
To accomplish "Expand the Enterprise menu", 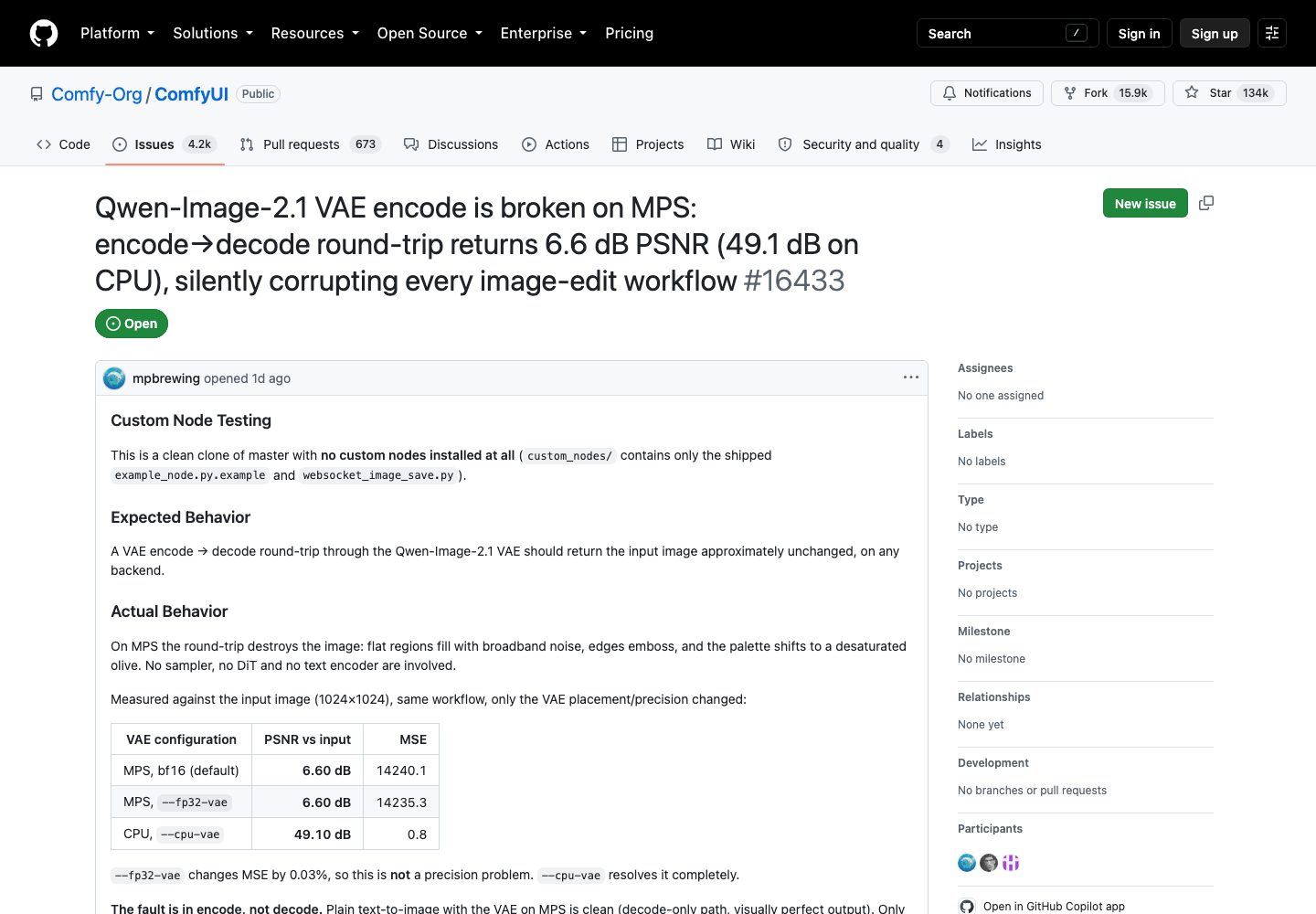I will 543,33.
